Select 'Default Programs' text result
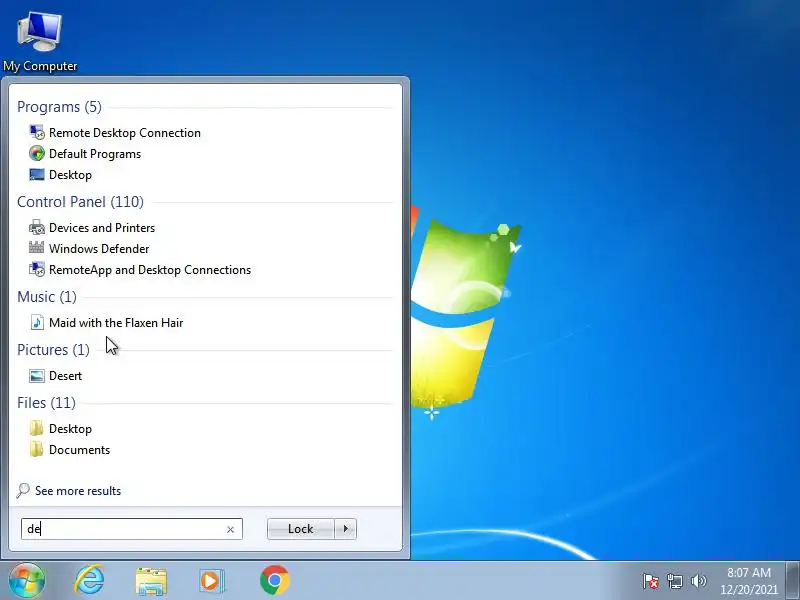The height and width of the screenshot is (600, 800). coord(95,154)
